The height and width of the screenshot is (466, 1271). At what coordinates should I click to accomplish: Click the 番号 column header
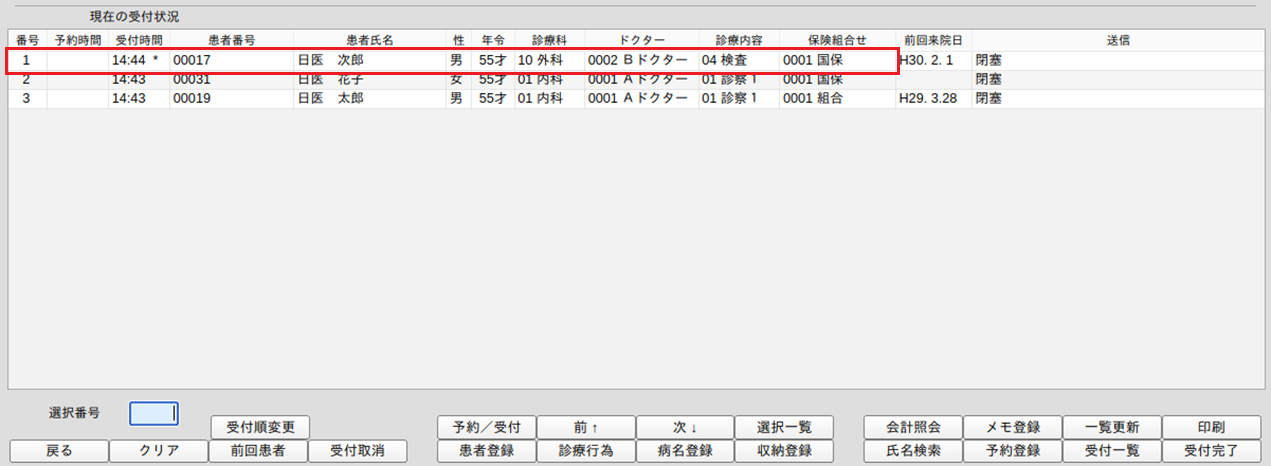27,40
